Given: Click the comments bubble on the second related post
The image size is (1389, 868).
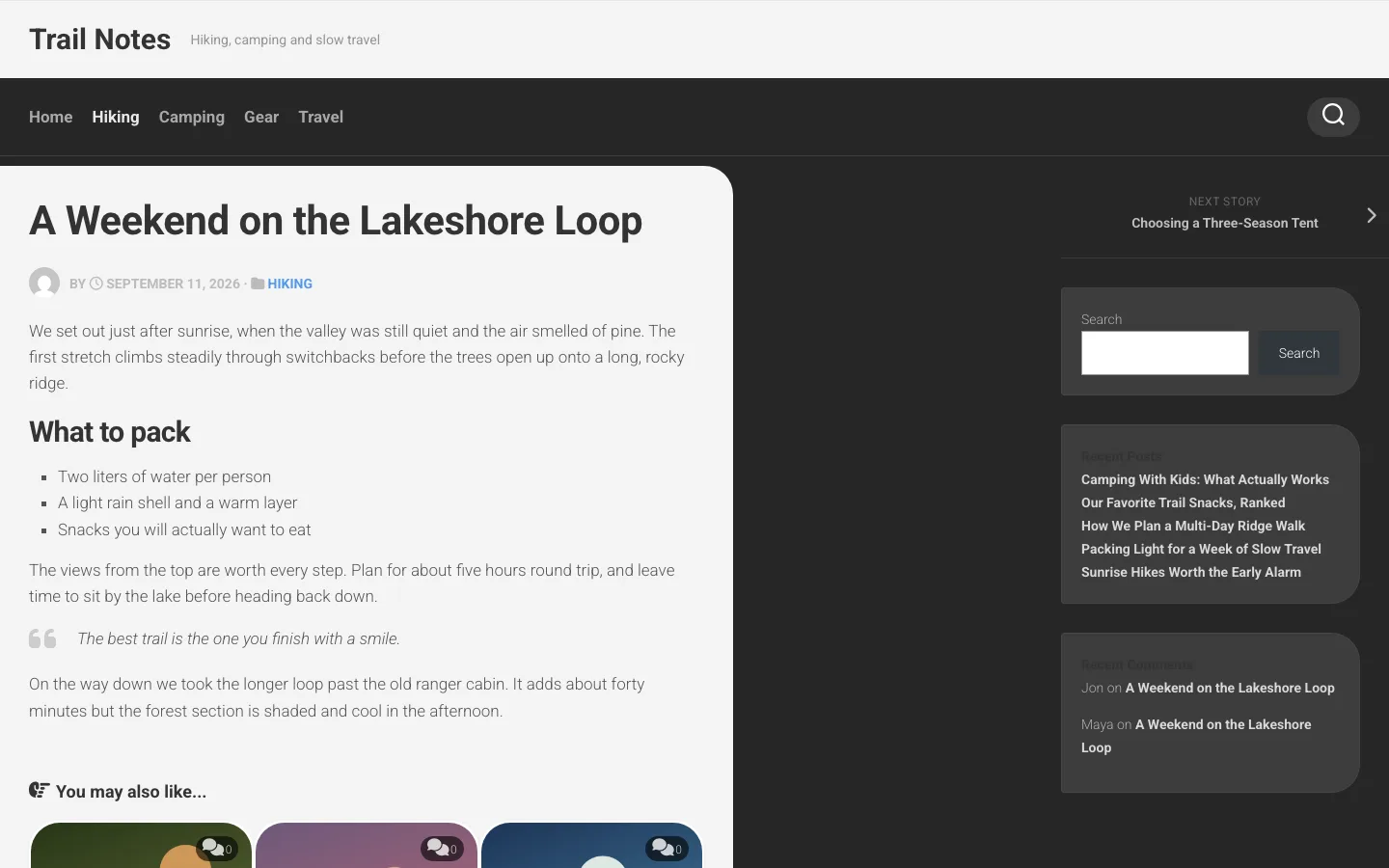Looking at the screenshot, I should click(x=442, y=848).
